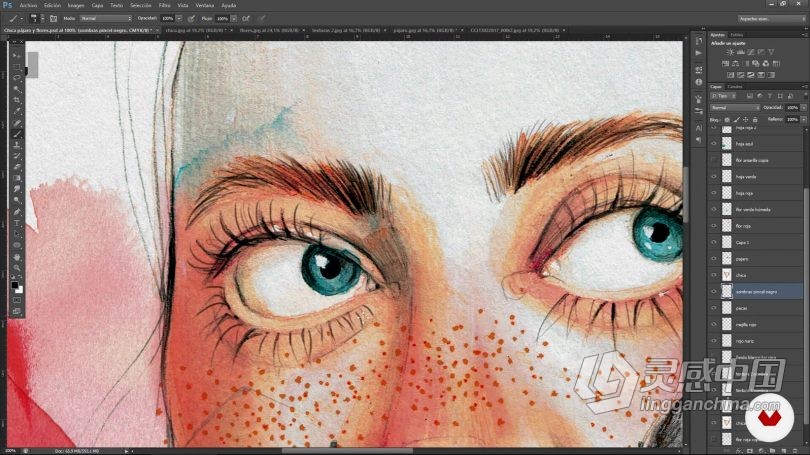Select the Brush tool in toolbox

tap(17, 134)
